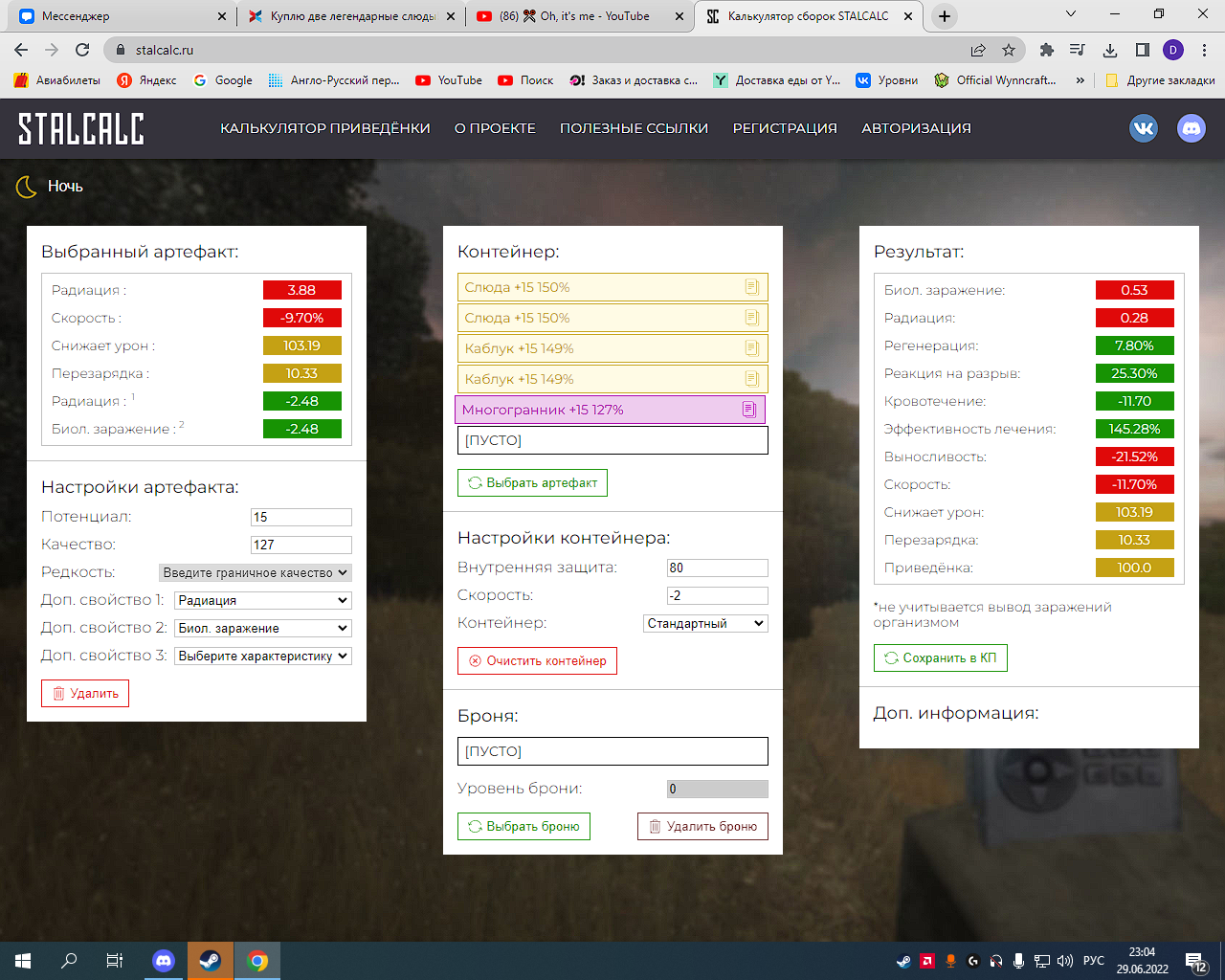Open Другие закладки folder
Screen dimensions: 1225x980
[1160, 80]
